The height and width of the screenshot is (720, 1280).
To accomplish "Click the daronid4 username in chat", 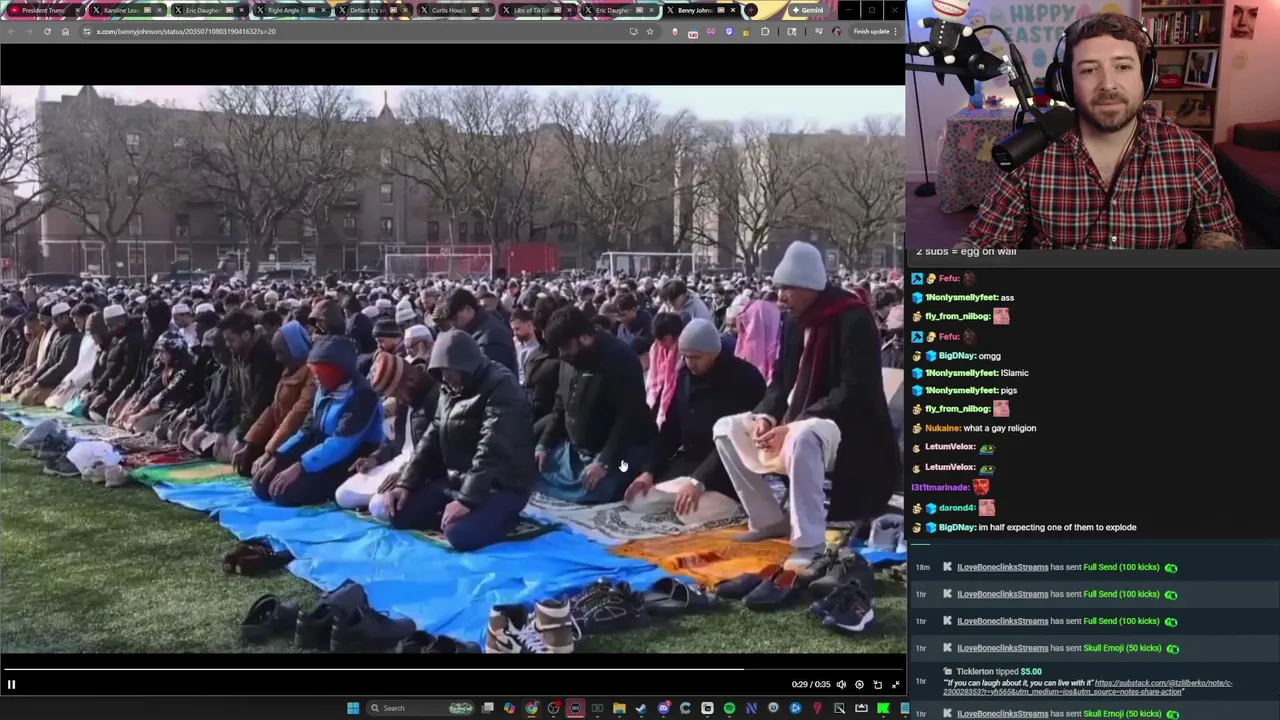I will [x=956, y=508].
